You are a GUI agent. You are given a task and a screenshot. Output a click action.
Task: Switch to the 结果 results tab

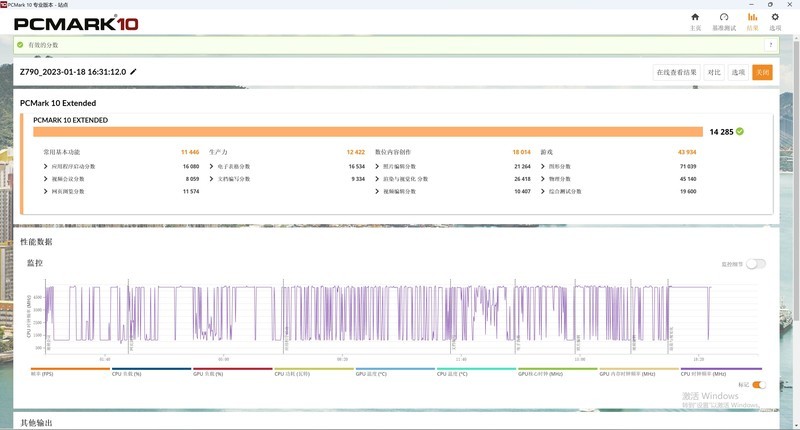click(x=753, y=21)
